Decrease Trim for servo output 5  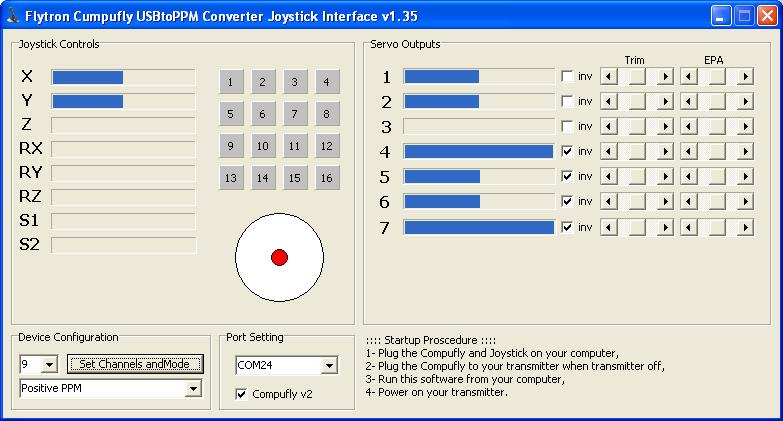click(x=608, y=176)
